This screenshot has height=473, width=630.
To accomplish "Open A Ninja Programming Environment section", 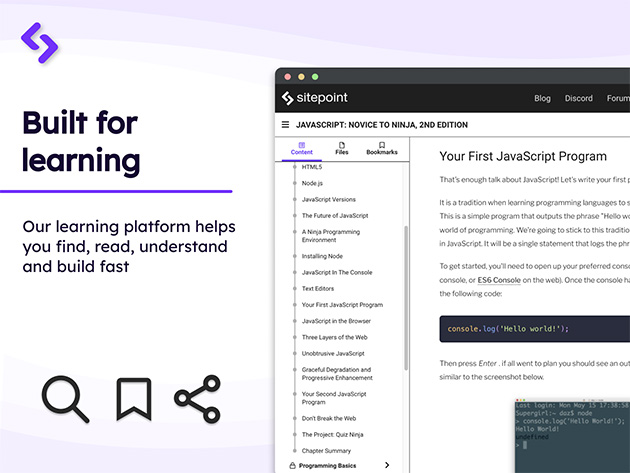I will (x=331, y=236).
